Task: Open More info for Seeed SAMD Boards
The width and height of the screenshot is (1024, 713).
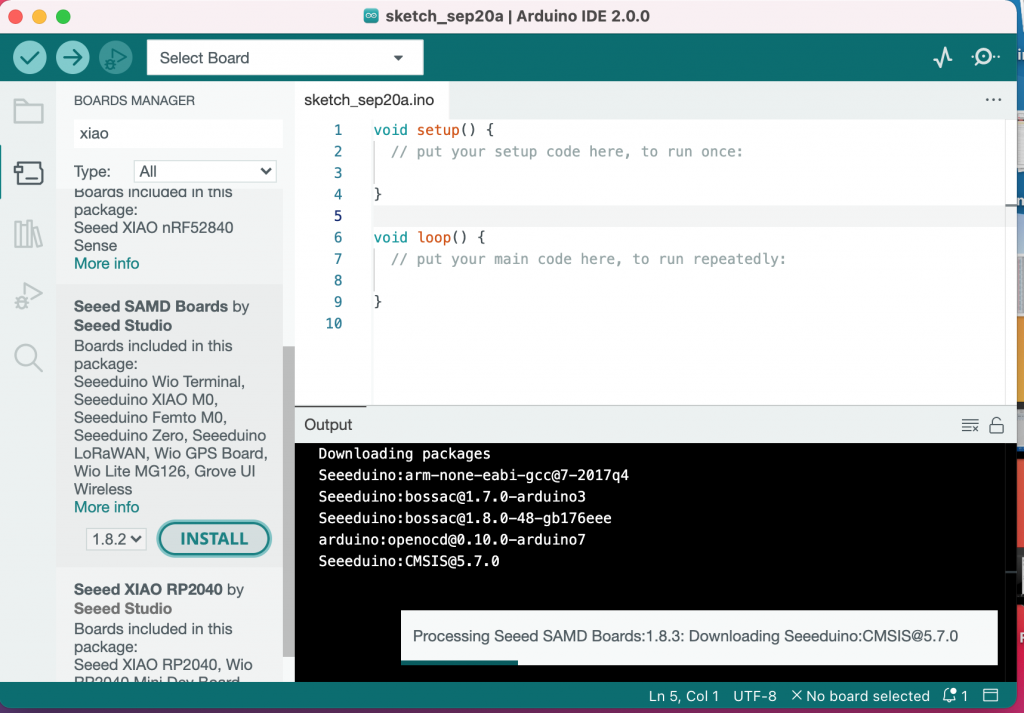Action: click(x=106, y=507)
